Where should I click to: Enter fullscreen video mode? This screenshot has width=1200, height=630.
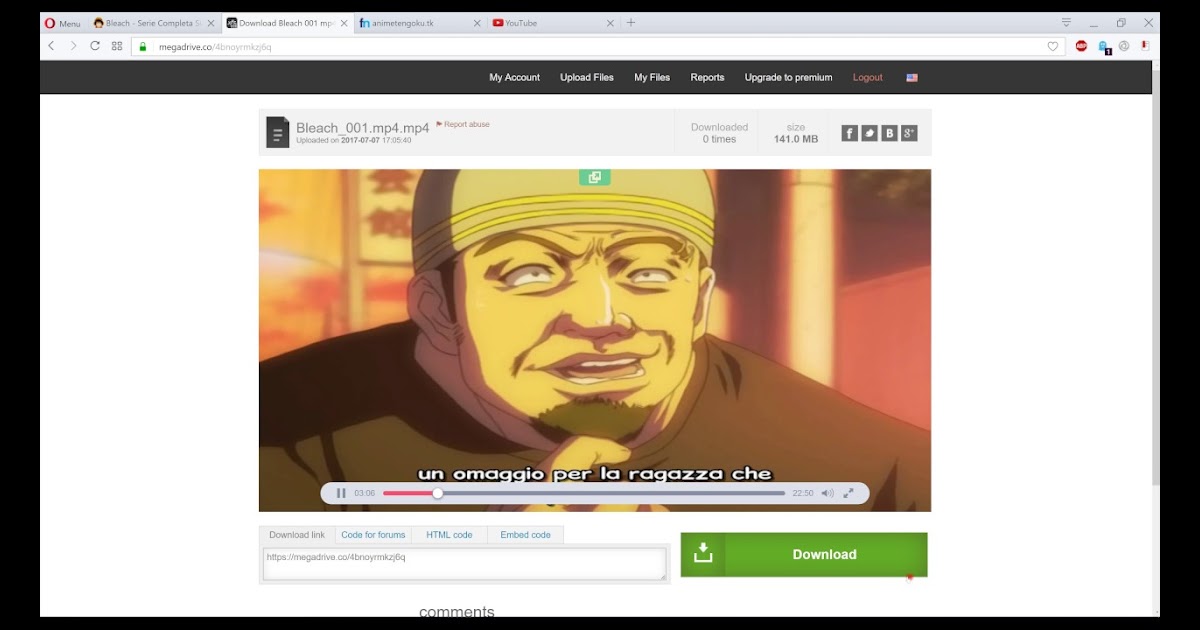pyautogui.click(x=849, y=493)
